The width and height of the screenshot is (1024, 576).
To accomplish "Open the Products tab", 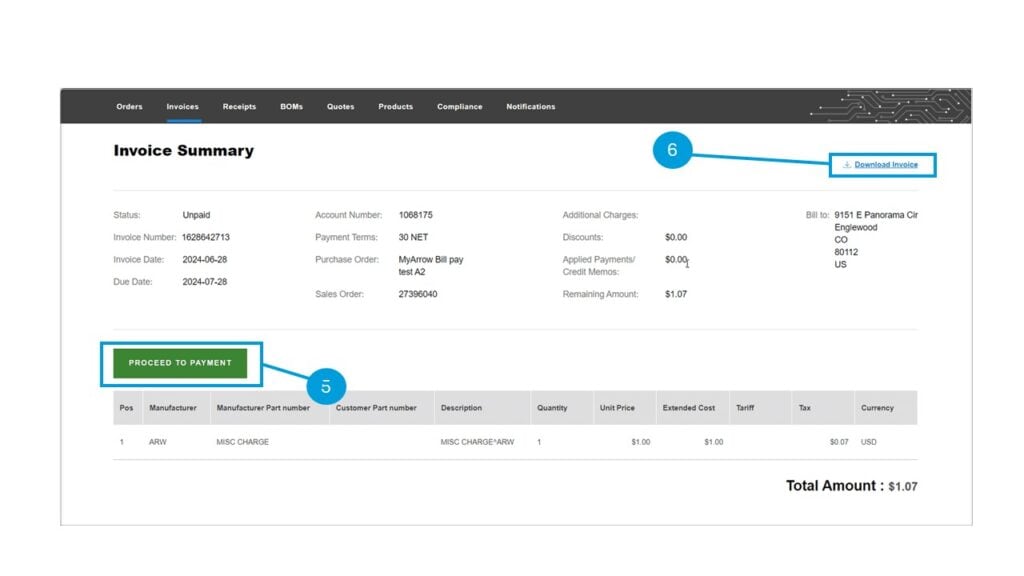I will click(395, 106).
